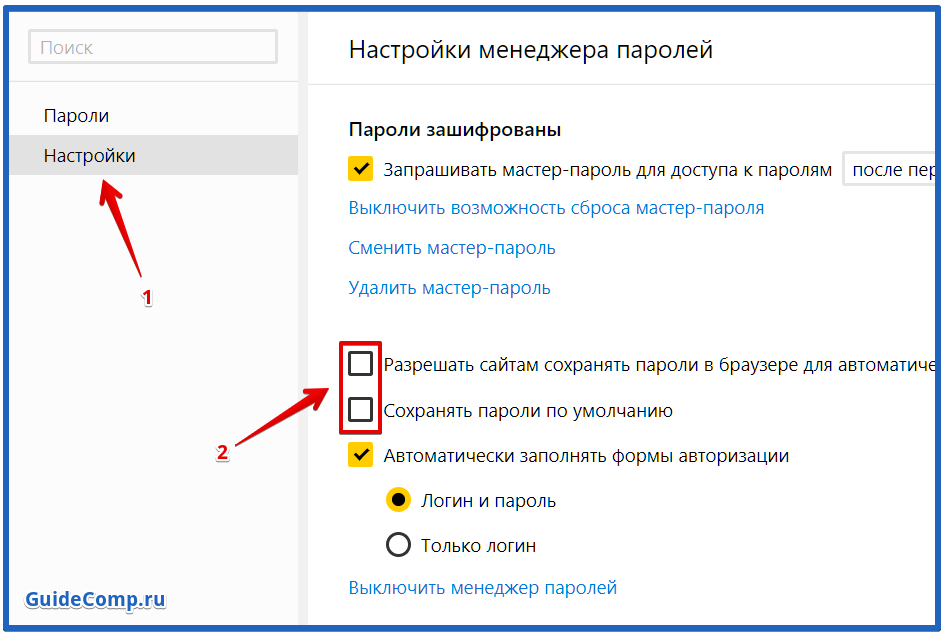Select the Настройки sidebar item
946x635 pixels.
tap(154, 155)
